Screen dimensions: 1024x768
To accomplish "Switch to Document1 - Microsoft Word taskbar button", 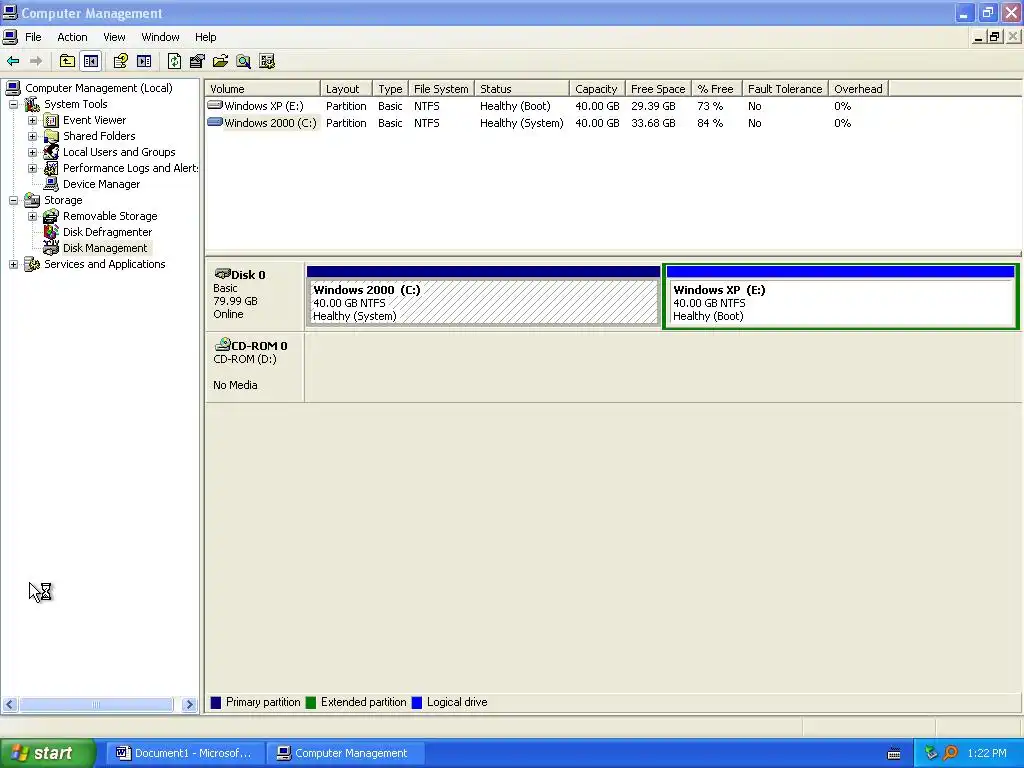I will pos(185,753).
